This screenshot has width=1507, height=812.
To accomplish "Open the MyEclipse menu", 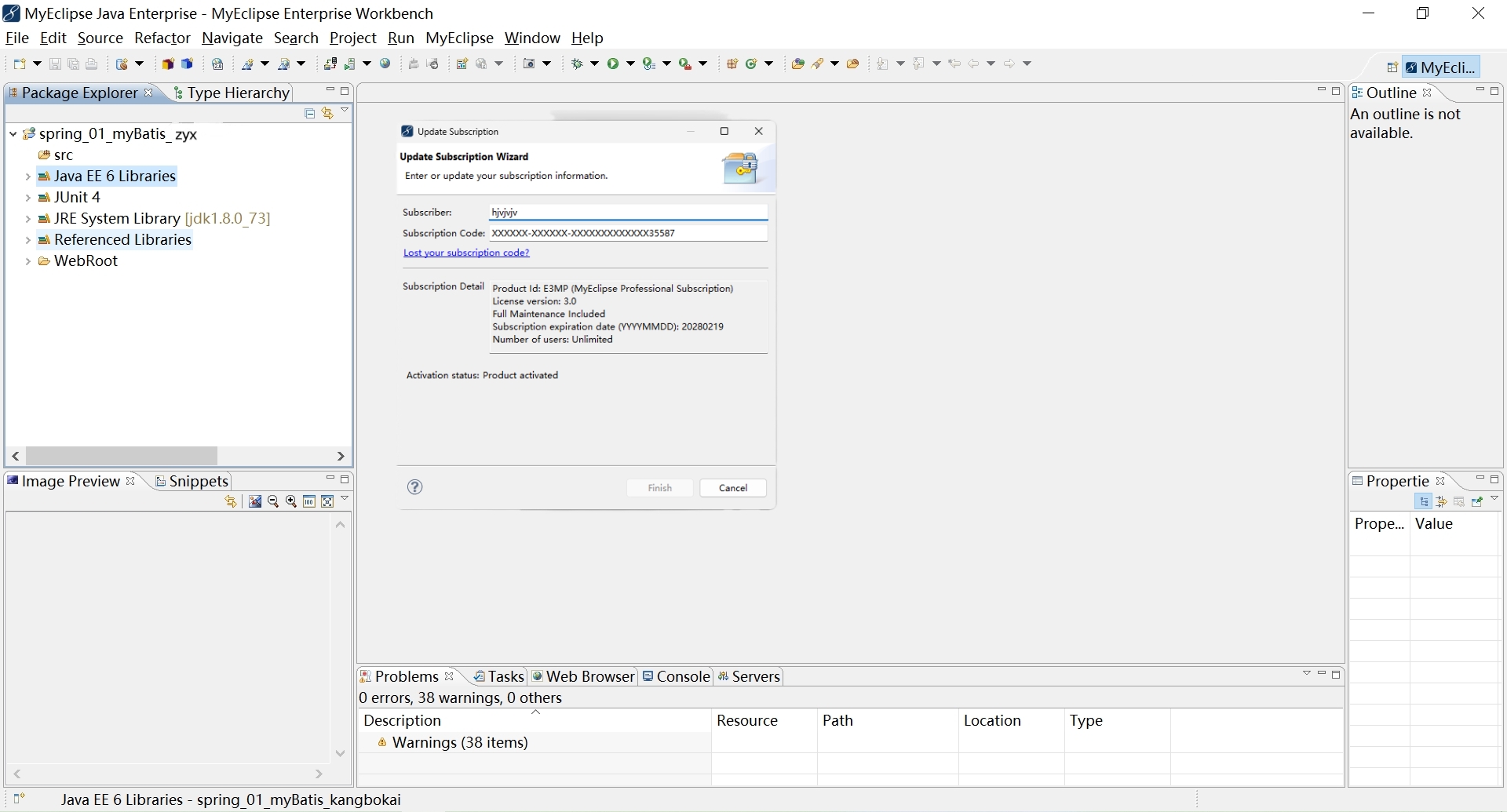I will pyautogui.click(x=459, y=38).
